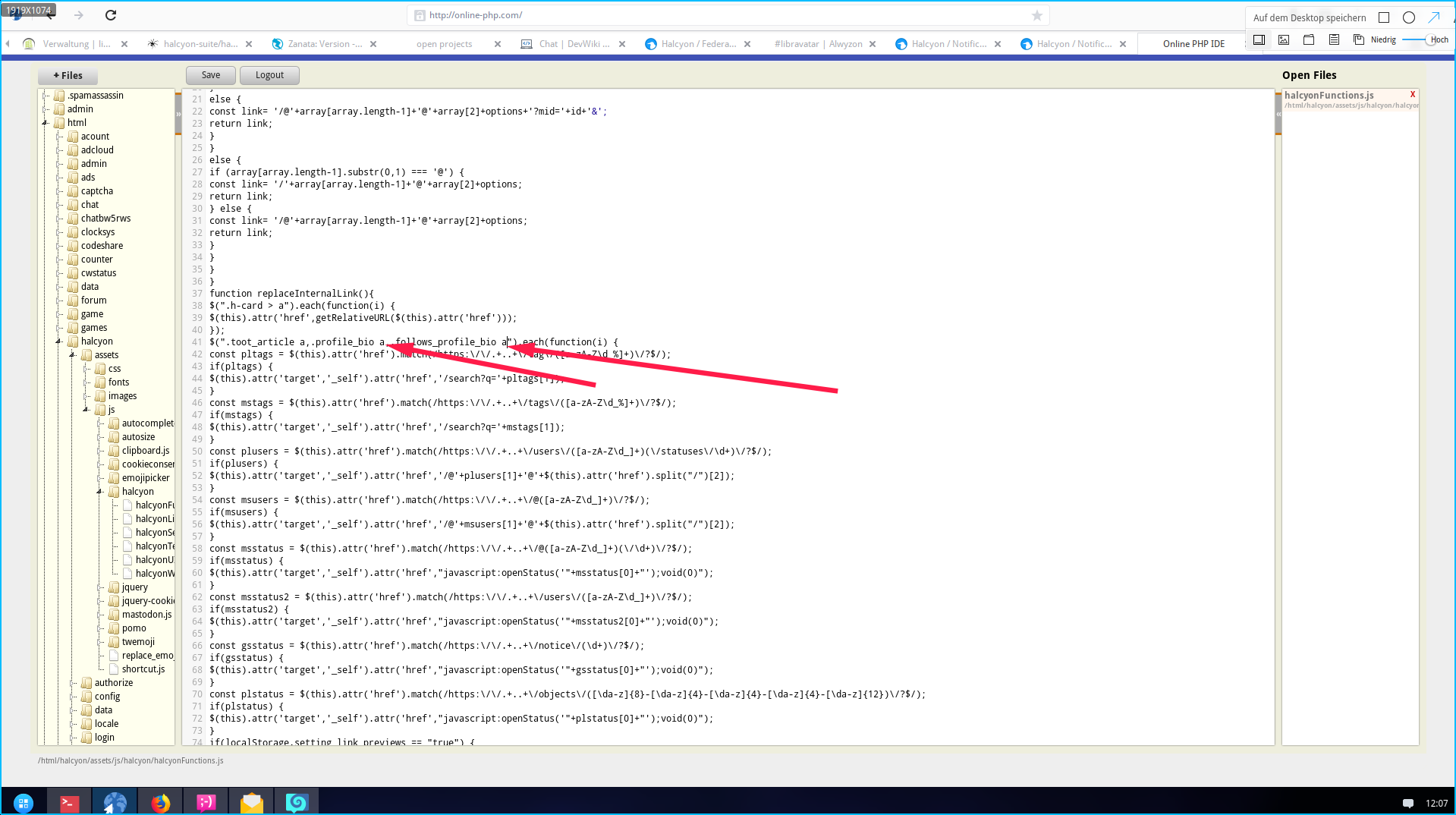1456x815 pixels.
Task: Launch the terminal from the taskbar
Action: click(x=69, y=803)
